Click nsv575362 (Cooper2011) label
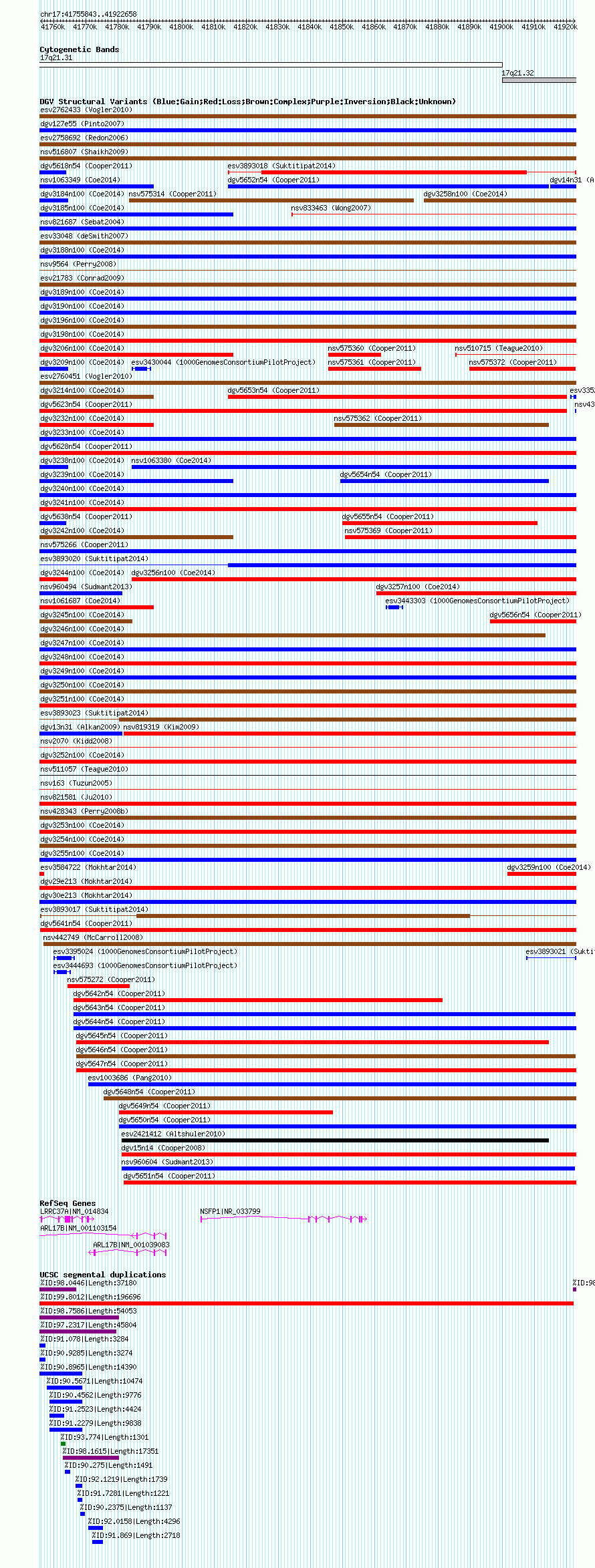The width and height of the screenshot is (595, 1568). [378, 418]
